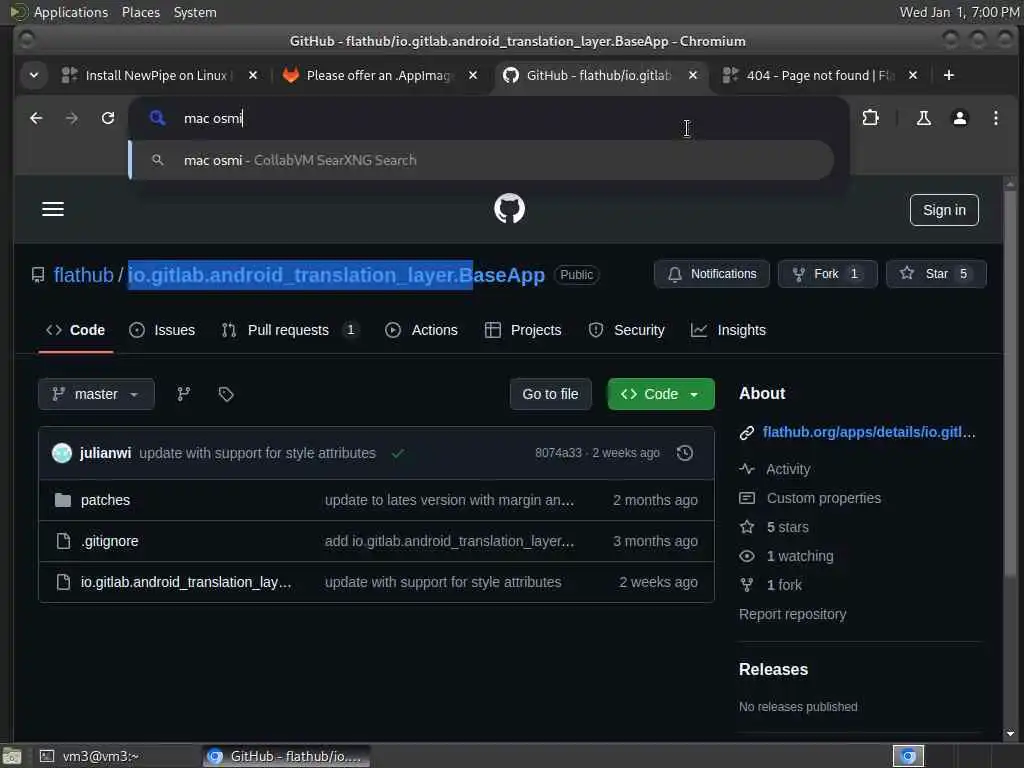Open the Extensions puzzle icon
The height and width of the screenshot is (768, 1024).
(871, 118)
